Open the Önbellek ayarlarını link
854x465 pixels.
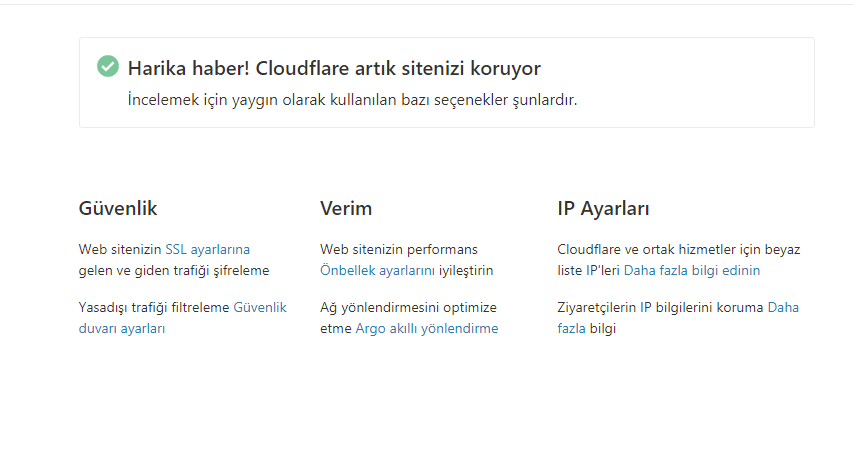pos(377,271)
